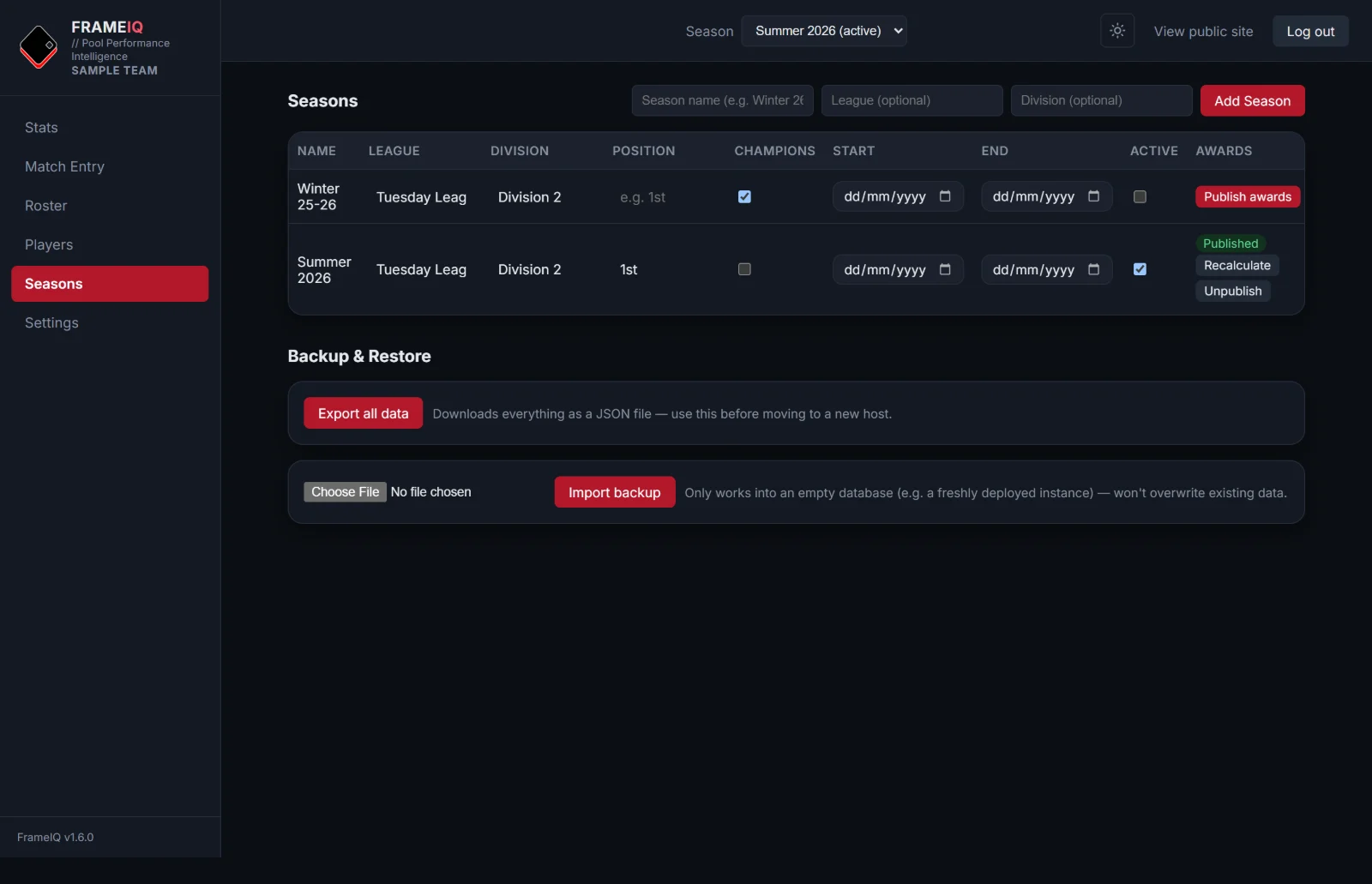The height and width of the screenshot is (884, 1372).
Task: Check Champions box for Summer 2026
Action: tap(744, 269)
